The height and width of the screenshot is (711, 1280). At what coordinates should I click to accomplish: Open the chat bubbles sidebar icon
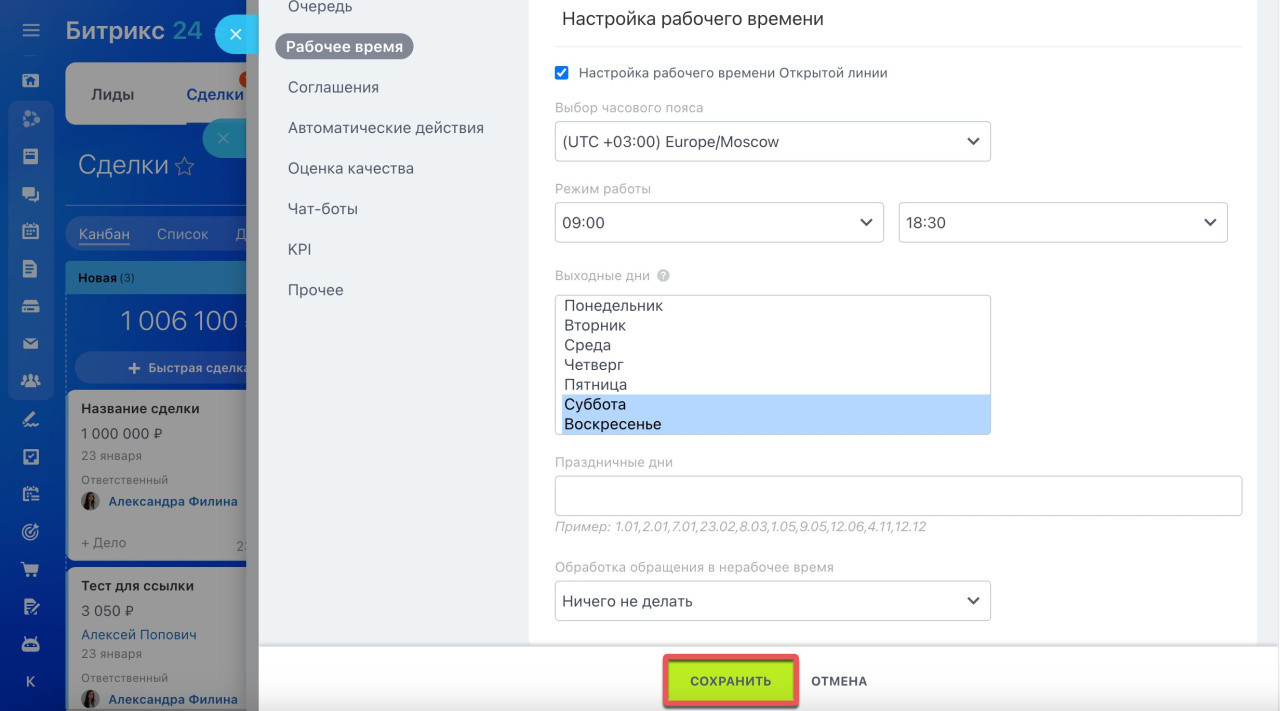click(x=31, y=194)
